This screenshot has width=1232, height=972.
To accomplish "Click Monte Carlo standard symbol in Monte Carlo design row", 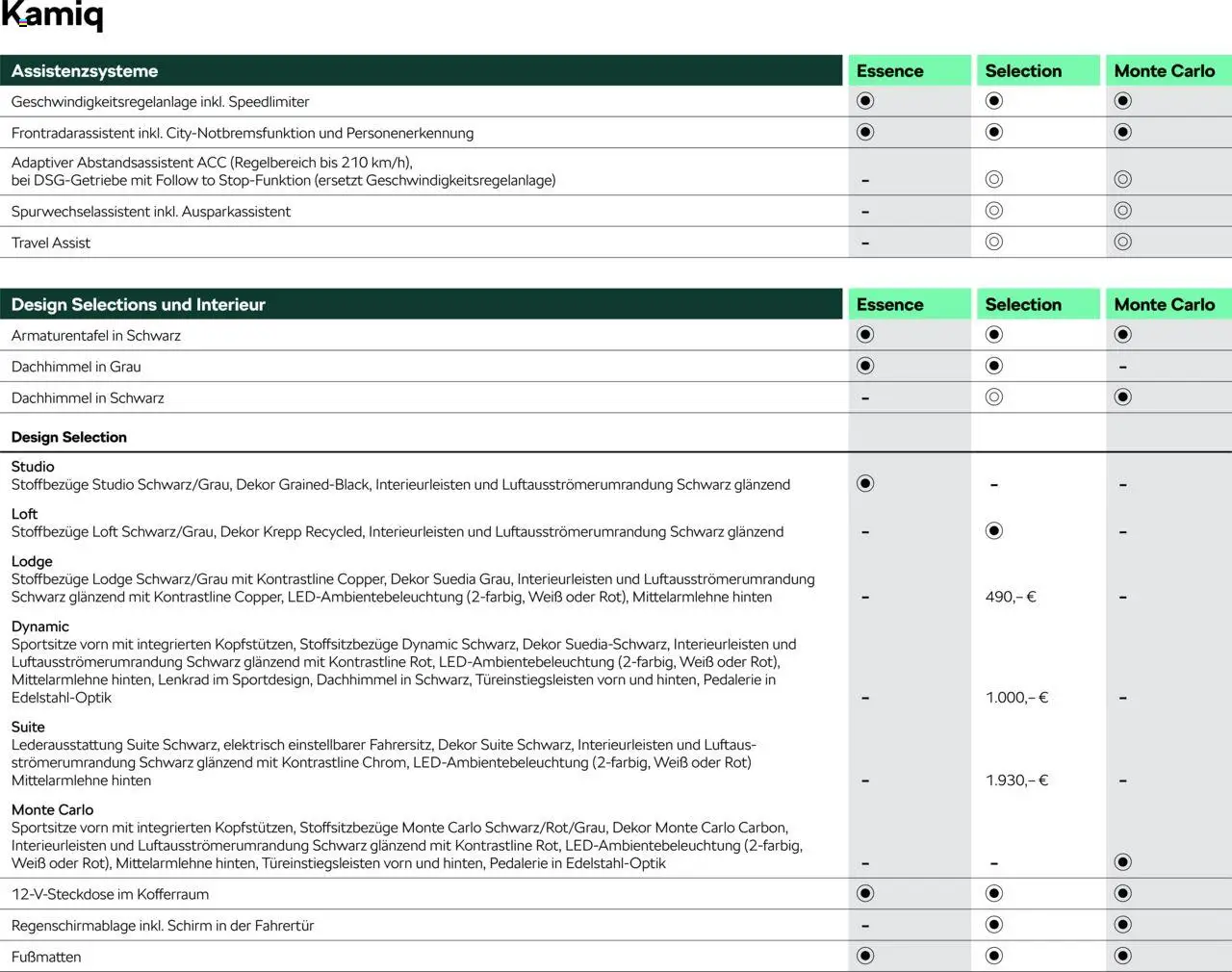I will click(x=1122, y=862).
